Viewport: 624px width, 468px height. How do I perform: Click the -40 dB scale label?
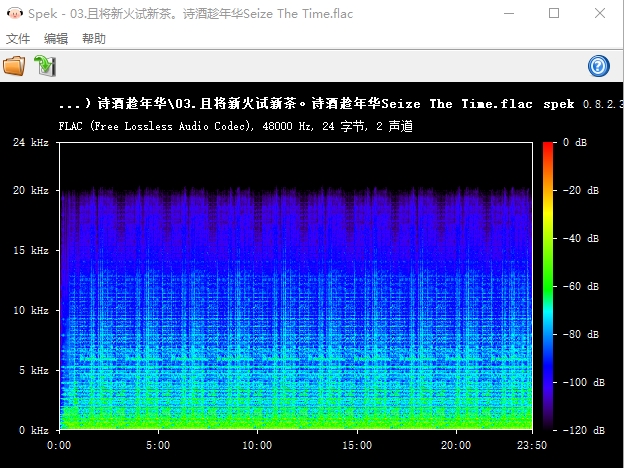coord(581,238)
